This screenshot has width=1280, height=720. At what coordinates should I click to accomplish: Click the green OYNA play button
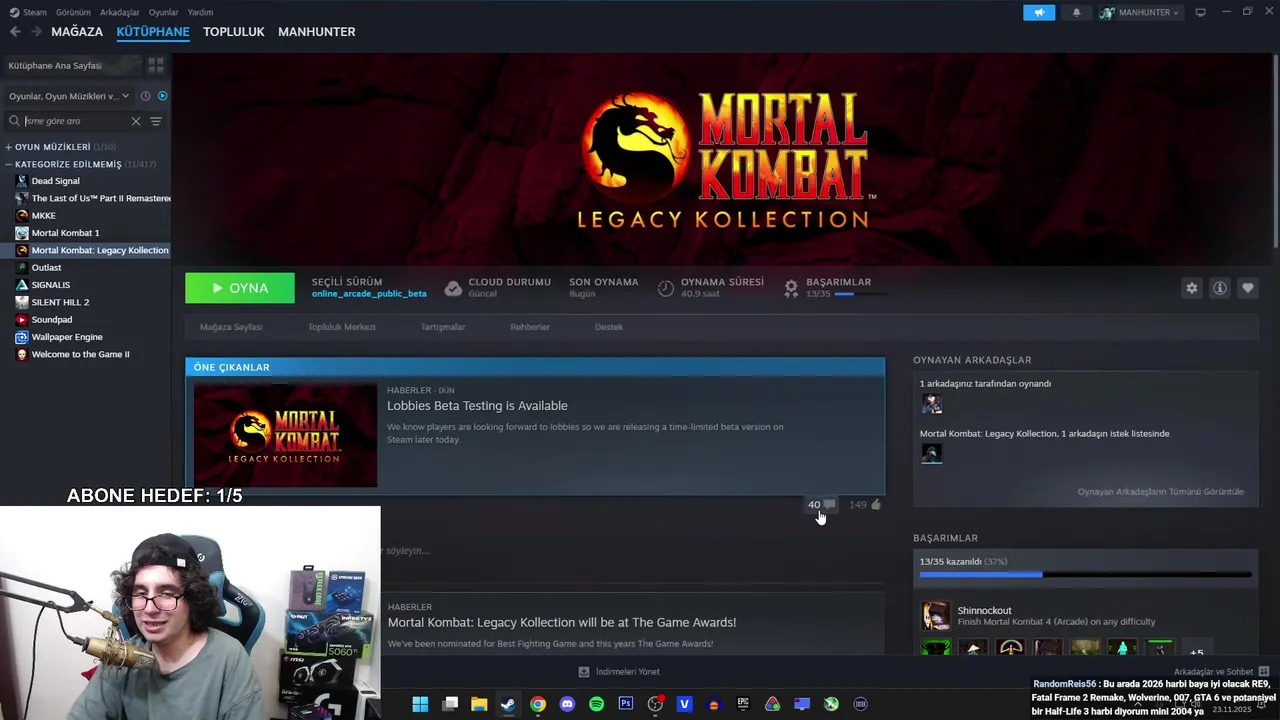click(x=240, y=288)
